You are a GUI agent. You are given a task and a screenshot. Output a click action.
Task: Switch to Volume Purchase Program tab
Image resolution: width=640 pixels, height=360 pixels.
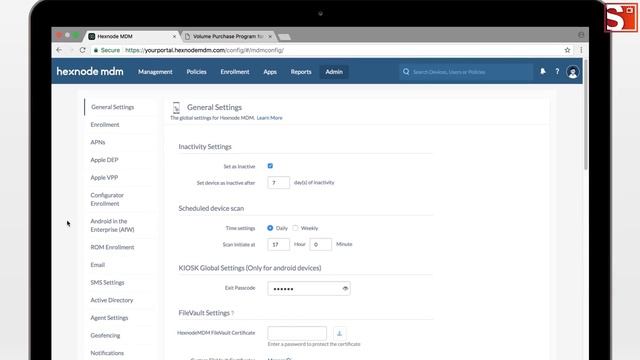(228, 36)
